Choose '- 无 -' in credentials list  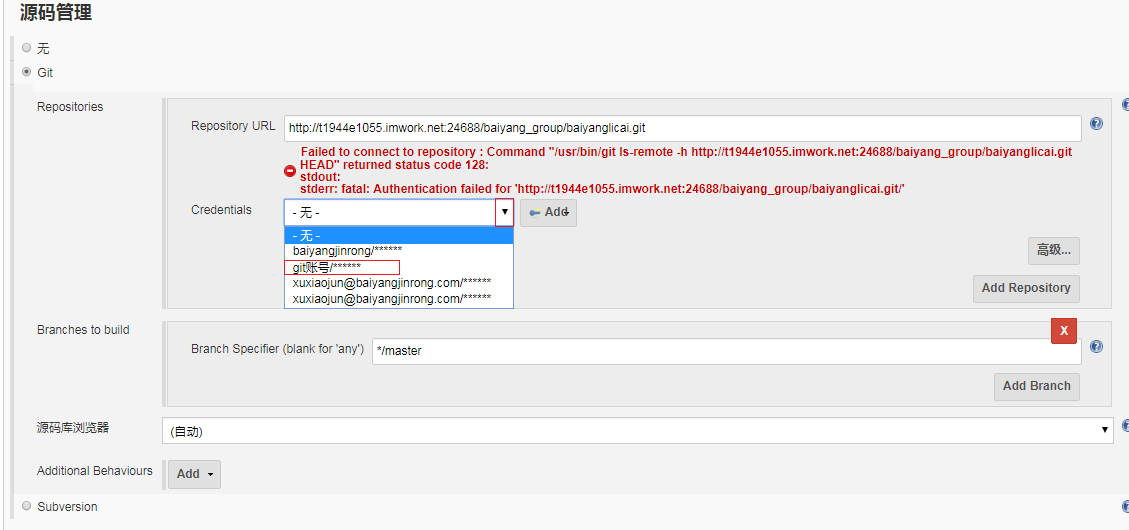click(399, 235)
